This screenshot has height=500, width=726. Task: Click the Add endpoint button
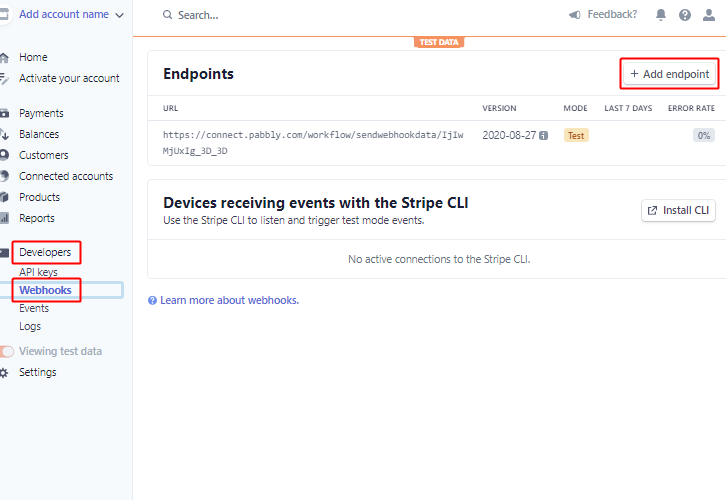click(x=670, y=74)
